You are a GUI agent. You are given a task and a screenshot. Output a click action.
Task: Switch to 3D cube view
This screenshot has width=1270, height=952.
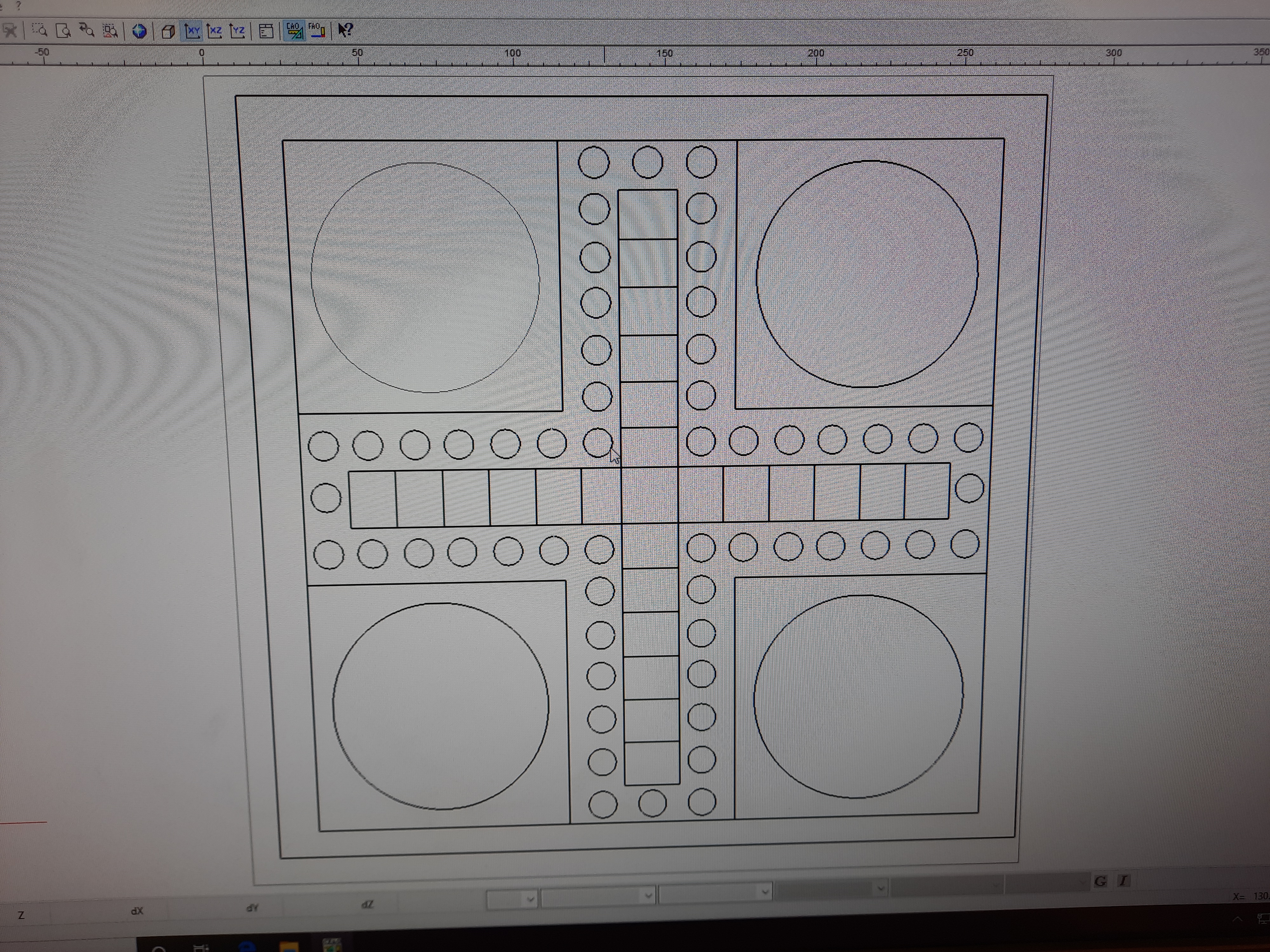[x=168, y=31]
